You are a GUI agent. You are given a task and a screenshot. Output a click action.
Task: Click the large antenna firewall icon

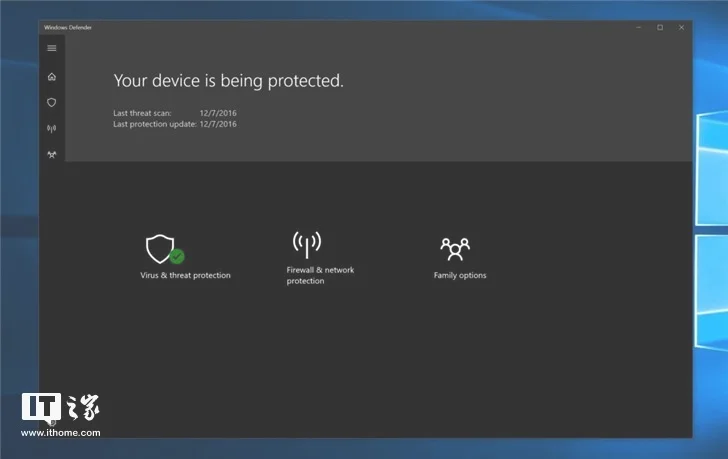(x=306, y=245)
